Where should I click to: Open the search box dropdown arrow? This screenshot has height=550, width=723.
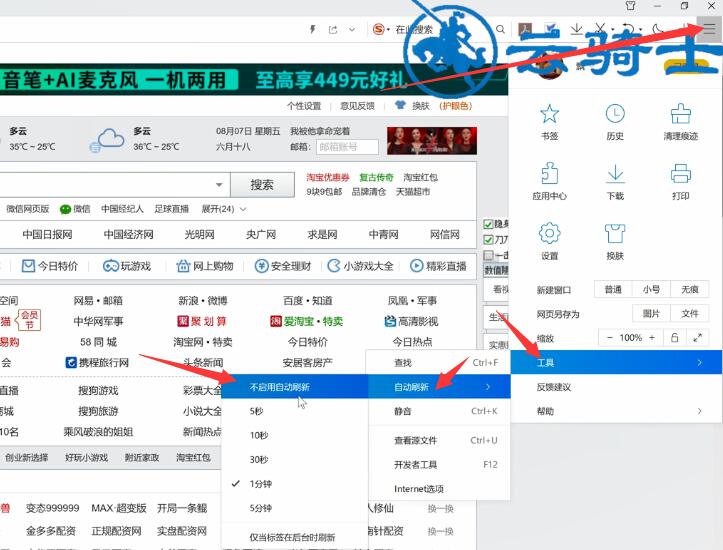pyautogui.click(x=219, y=185)
